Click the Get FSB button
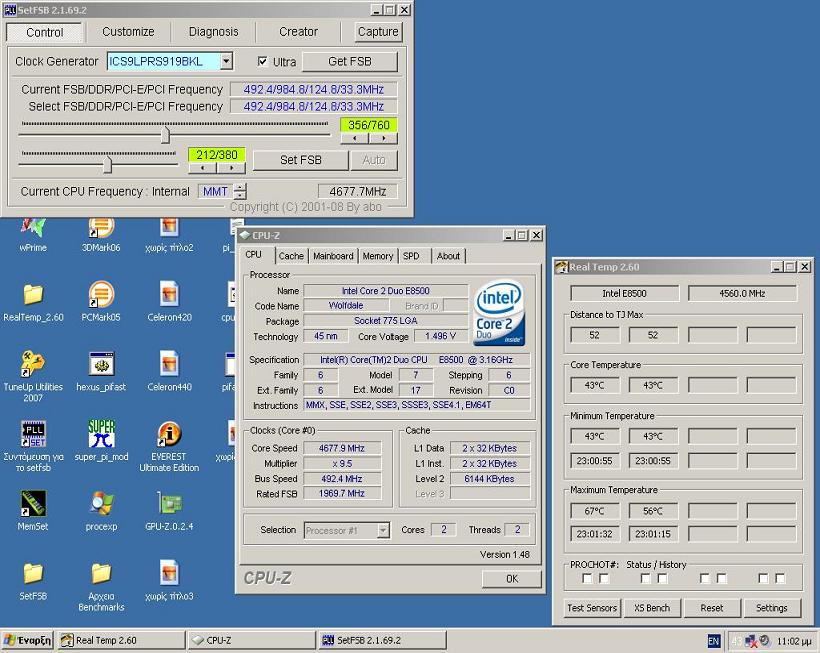 point(350,62)
